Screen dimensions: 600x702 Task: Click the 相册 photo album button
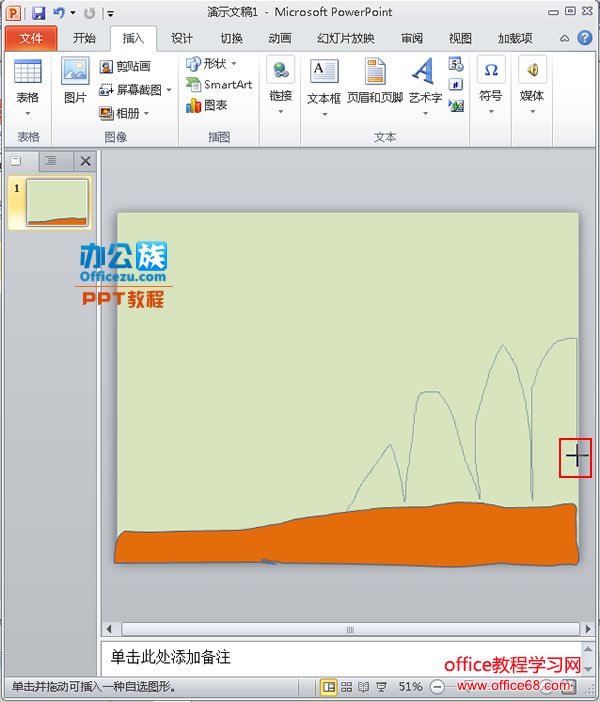119,113
